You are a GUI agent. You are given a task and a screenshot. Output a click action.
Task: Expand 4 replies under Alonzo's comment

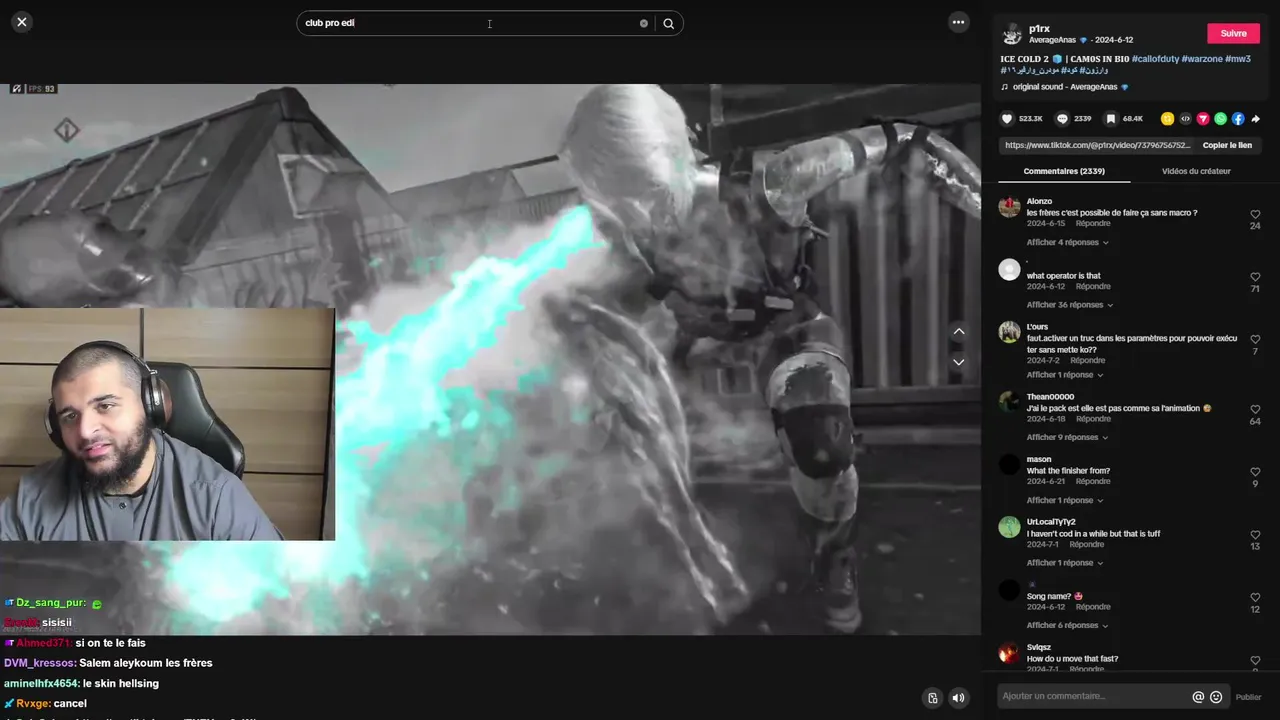[x=1067, y=242]
